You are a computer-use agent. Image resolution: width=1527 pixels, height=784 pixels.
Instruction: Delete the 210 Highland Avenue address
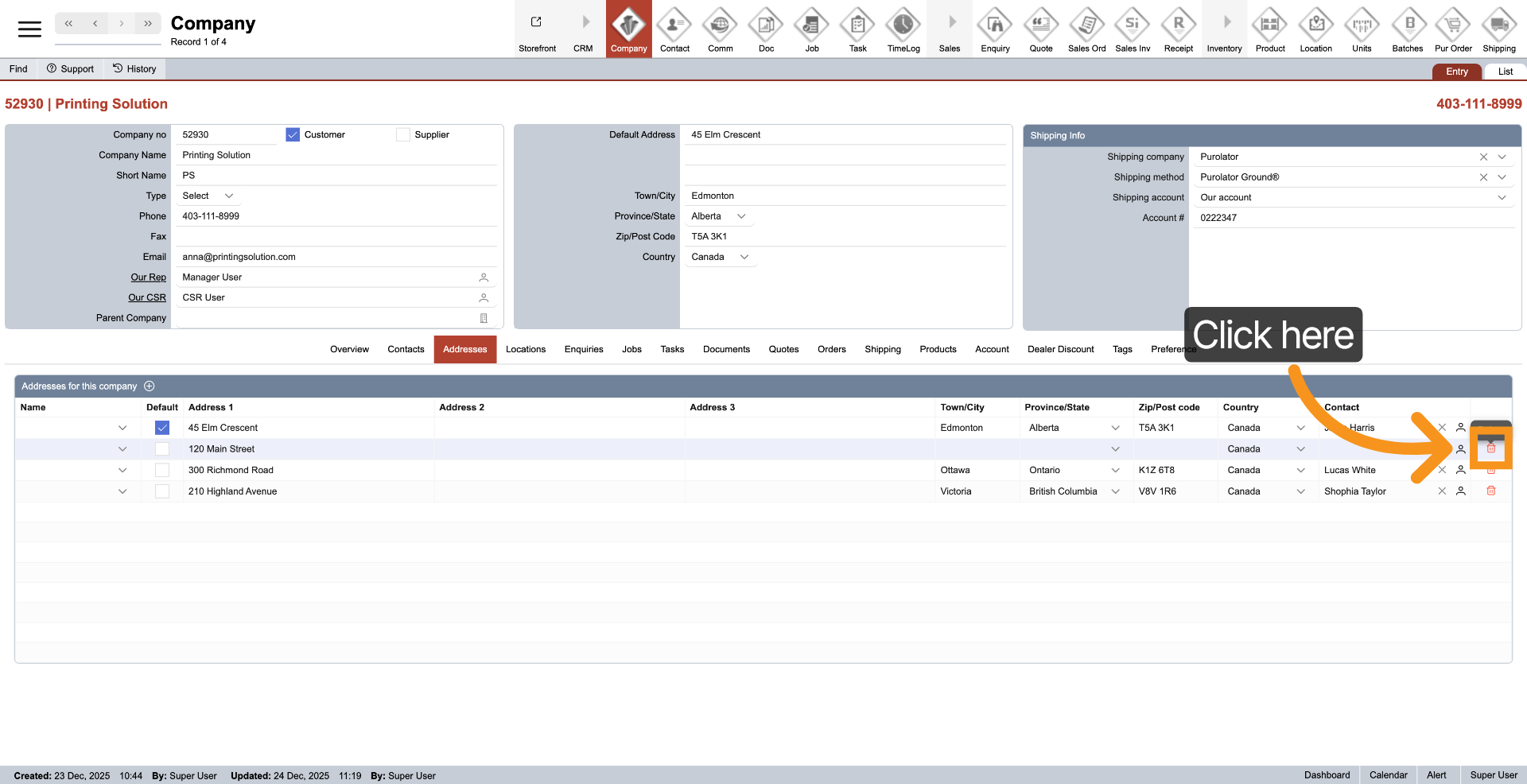pyautogui.click(x=1490, y=491)
